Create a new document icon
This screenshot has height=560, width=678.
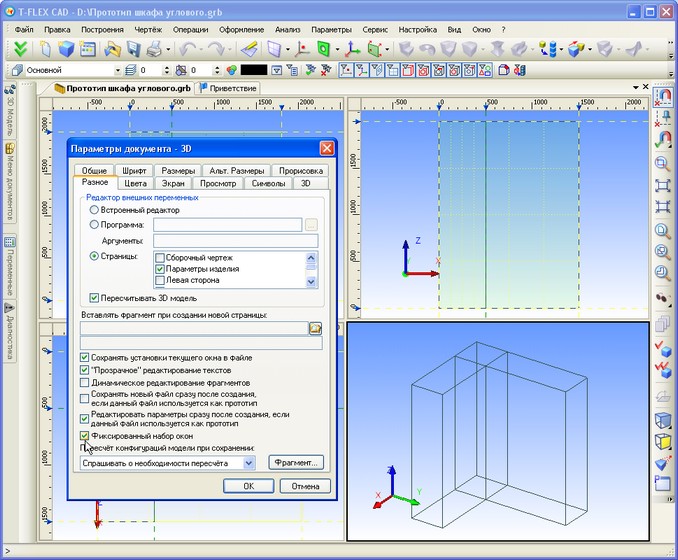click(45, 49)
